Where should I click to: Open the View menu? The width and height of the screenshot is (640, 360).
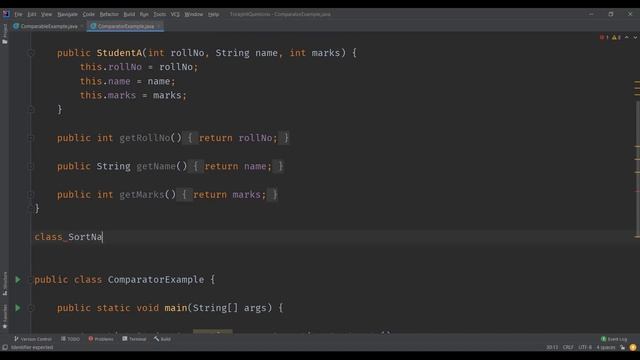click(x=46, y=14)
